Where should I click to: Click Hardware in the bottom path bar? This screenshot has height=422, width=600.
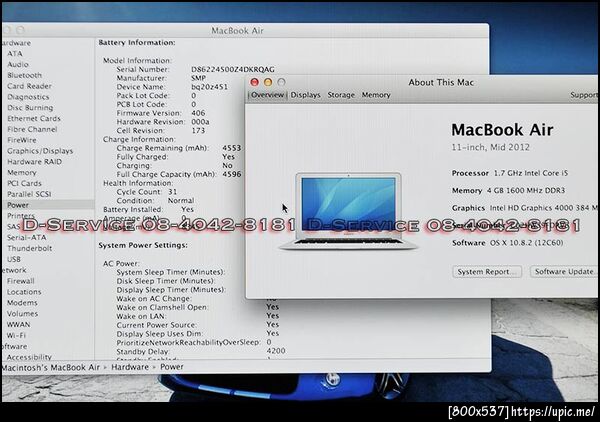click(x=130, y=367)
